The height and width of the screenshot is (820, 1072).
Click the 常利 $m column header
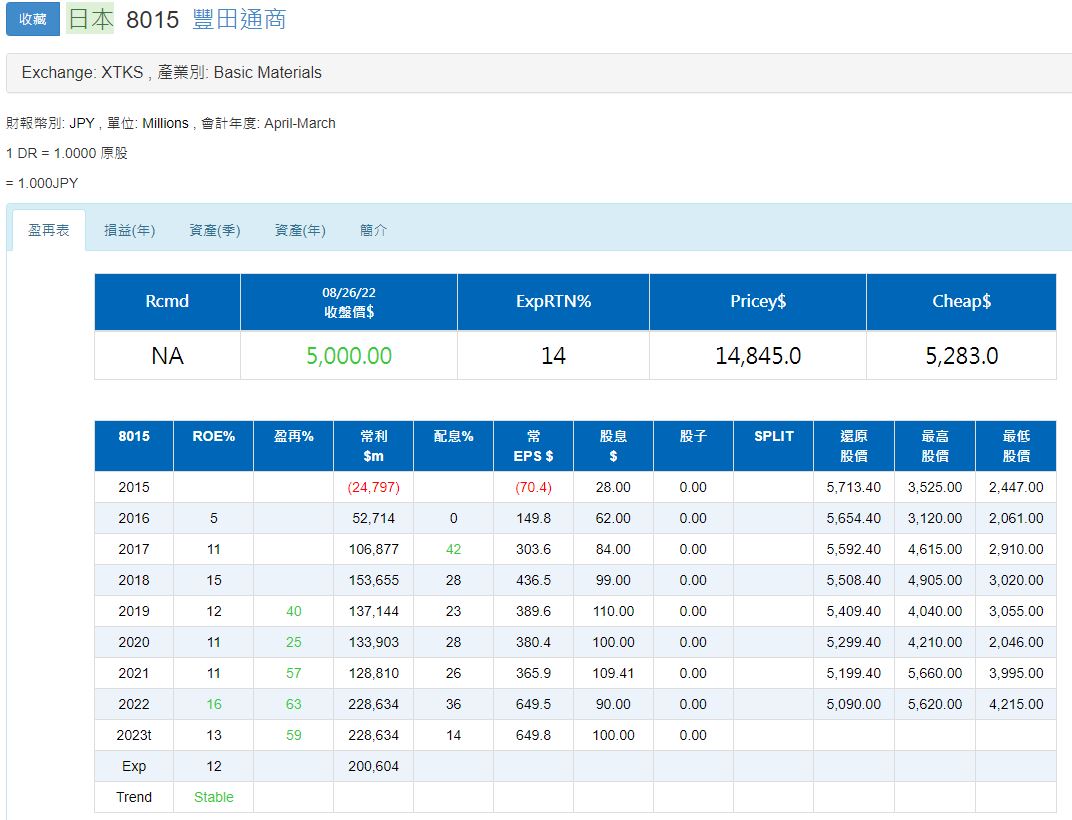click(373, 446)
